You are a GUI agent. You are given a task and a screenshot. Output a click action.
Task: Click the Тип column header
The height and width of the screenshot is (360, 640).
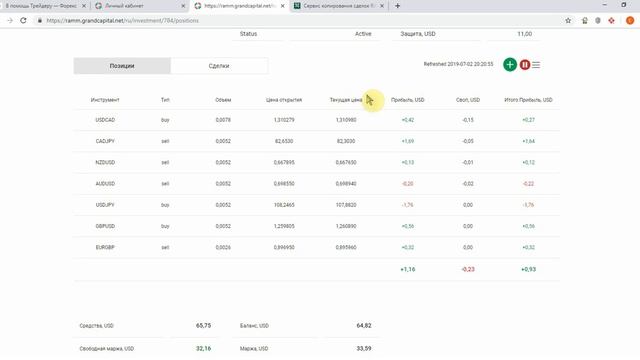(165, 100)
